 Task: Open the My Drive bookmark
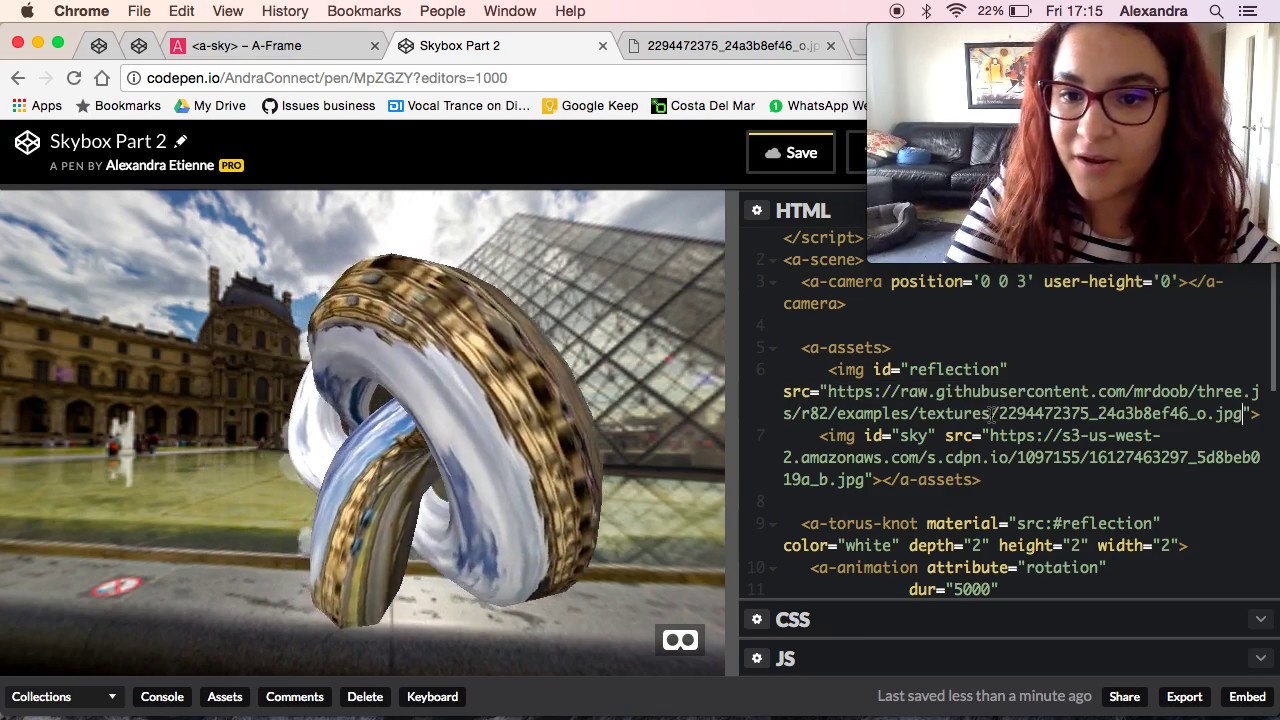(210, 106)
